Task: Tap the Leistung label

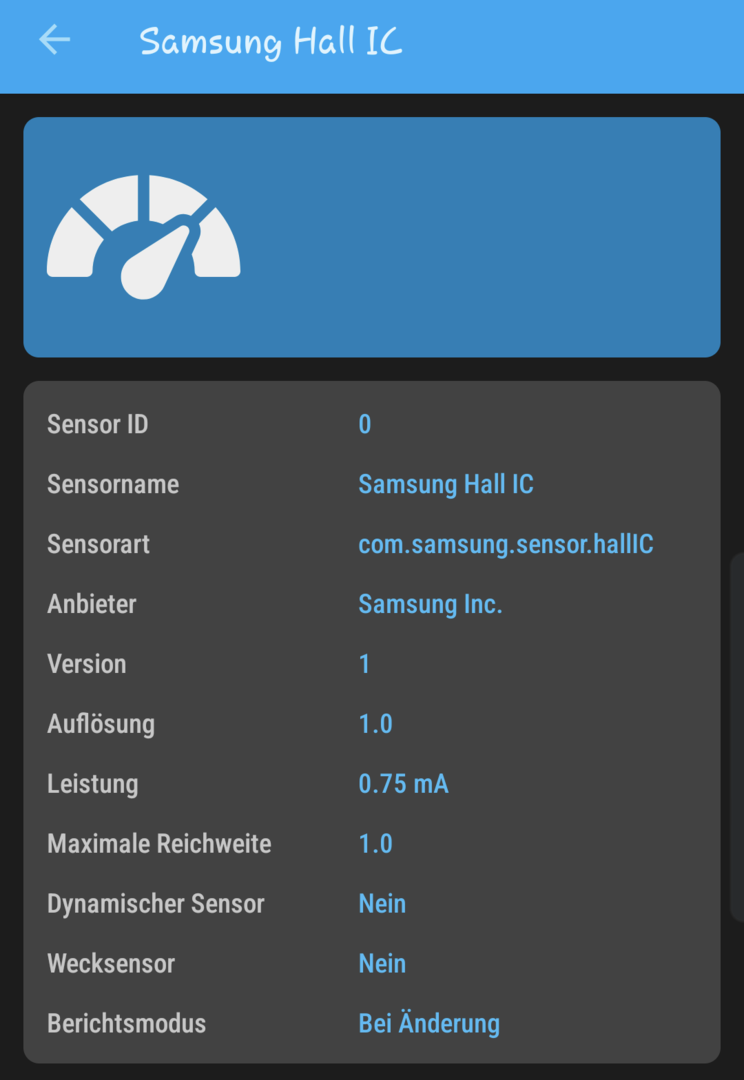Action: point(92,784)
